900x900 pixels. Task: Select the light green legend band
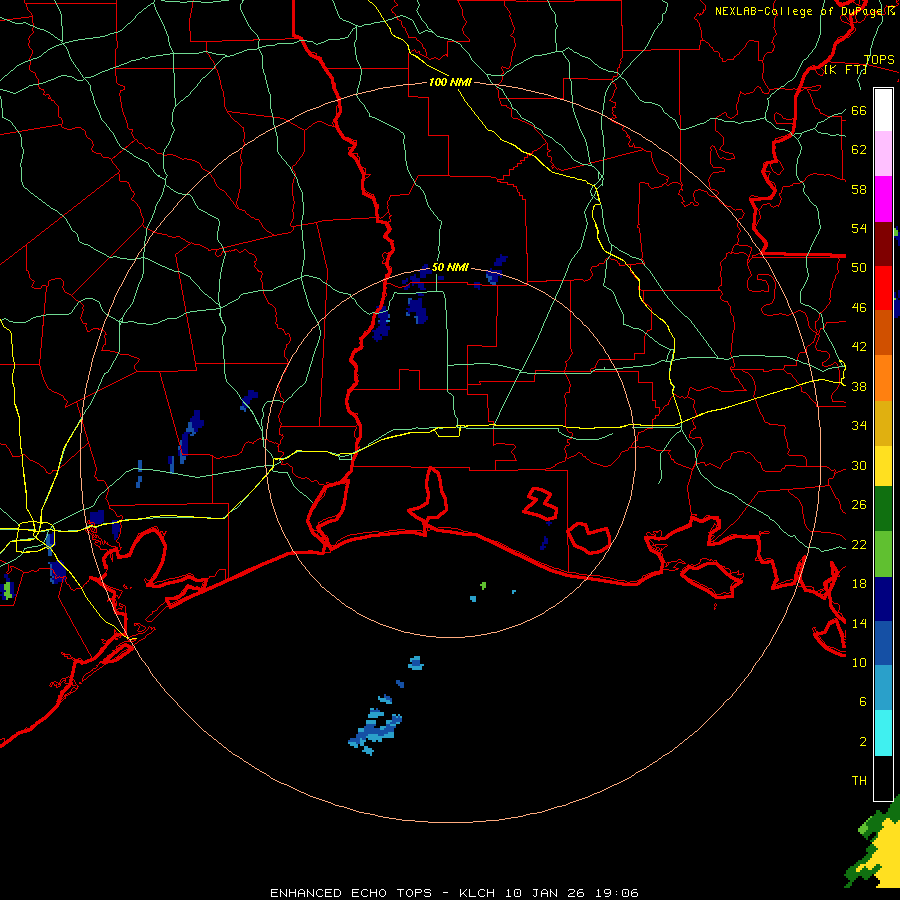click(x=883, y=554)
